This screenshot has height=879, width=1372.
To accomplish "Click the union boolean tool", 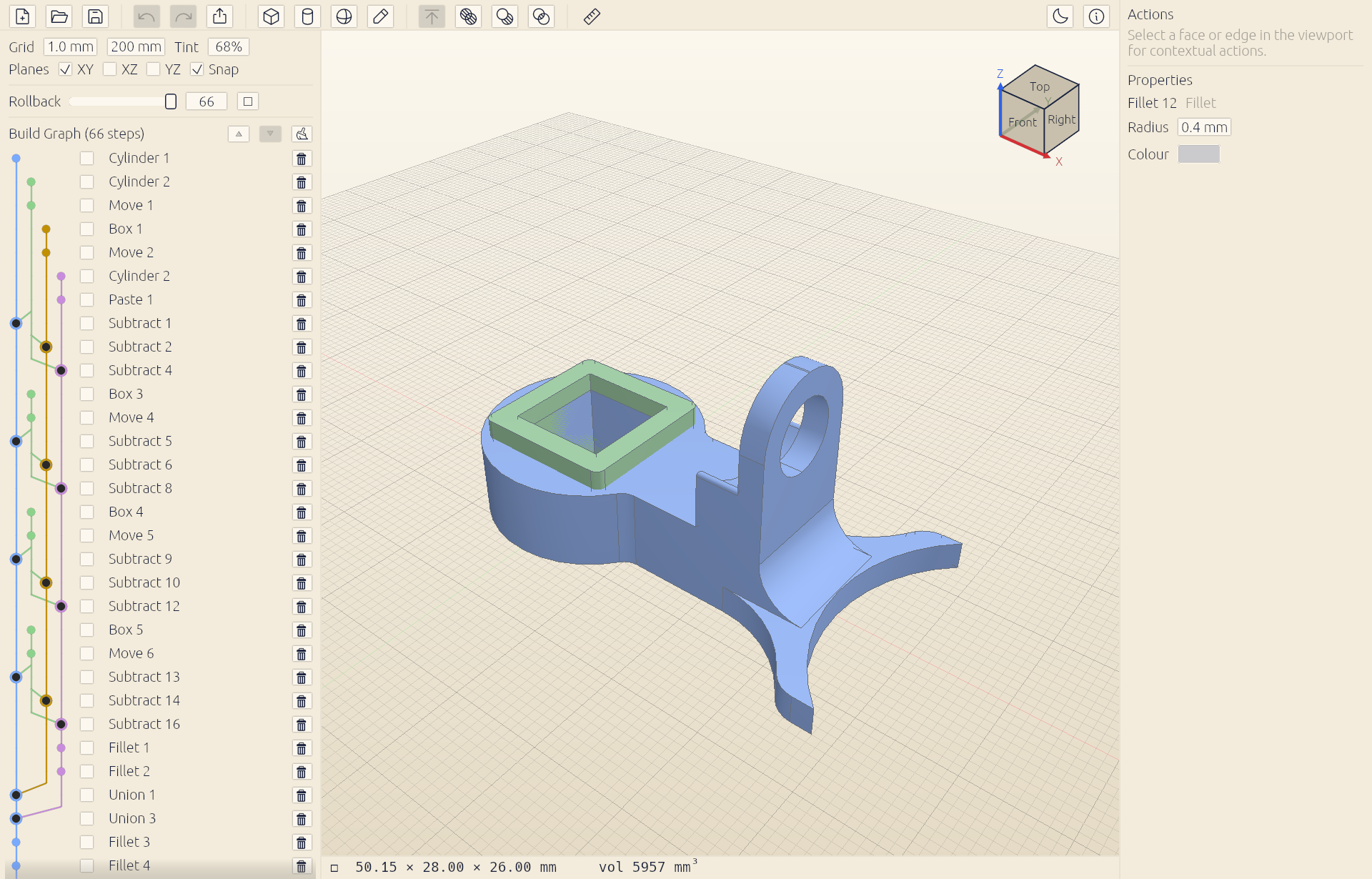I will [468, 16].
